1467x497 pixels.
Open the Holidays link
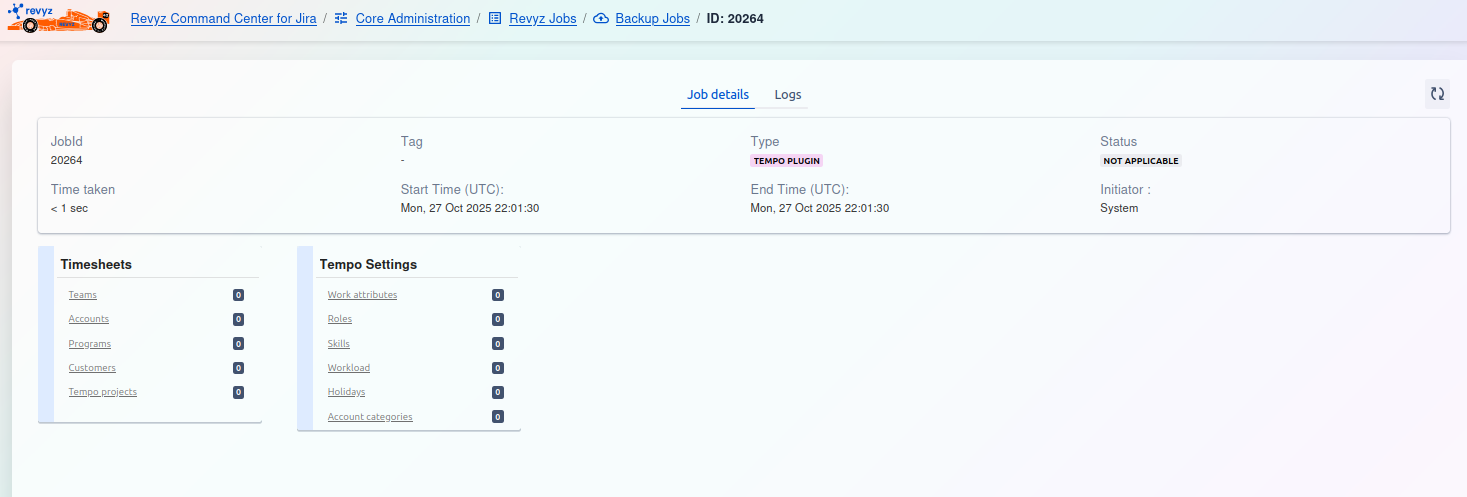point(346,392)
